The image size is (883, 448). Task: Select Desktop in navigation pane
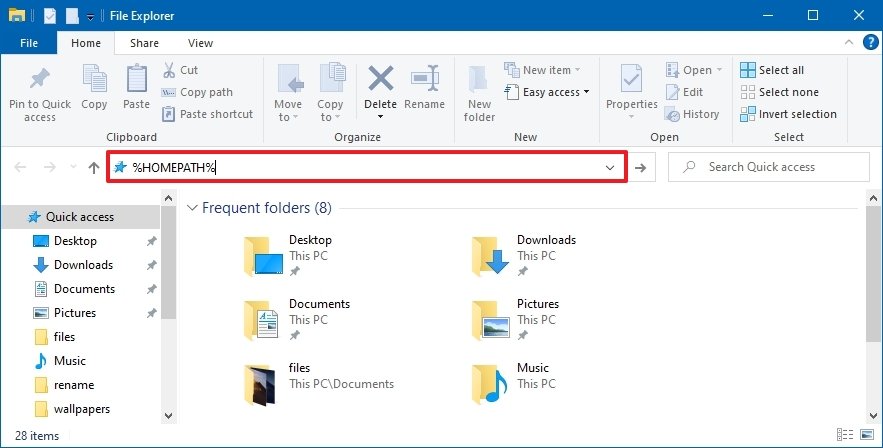(x=75, y=241)
